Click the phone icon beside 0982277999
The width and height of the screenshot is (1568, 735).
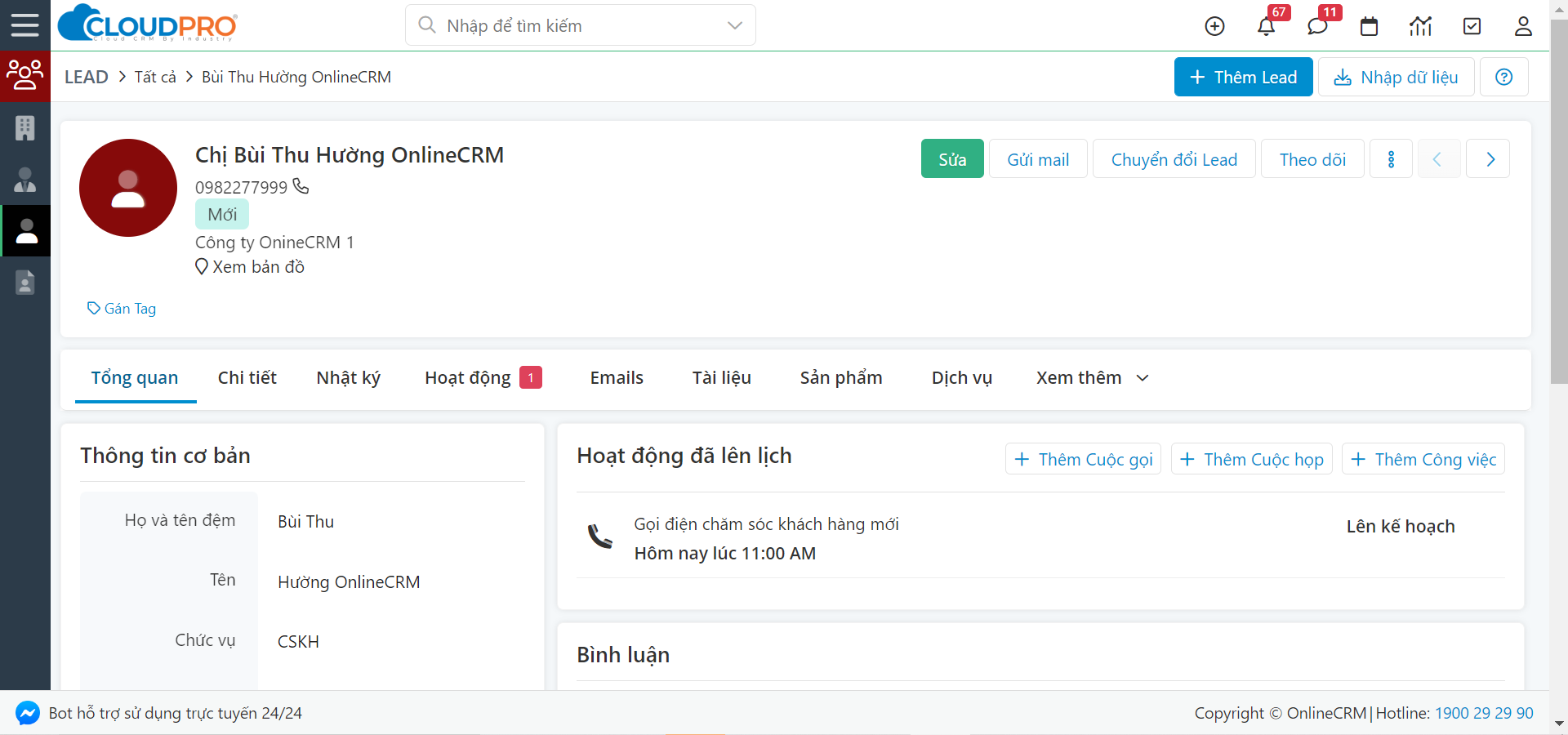[x=301, y=186]
